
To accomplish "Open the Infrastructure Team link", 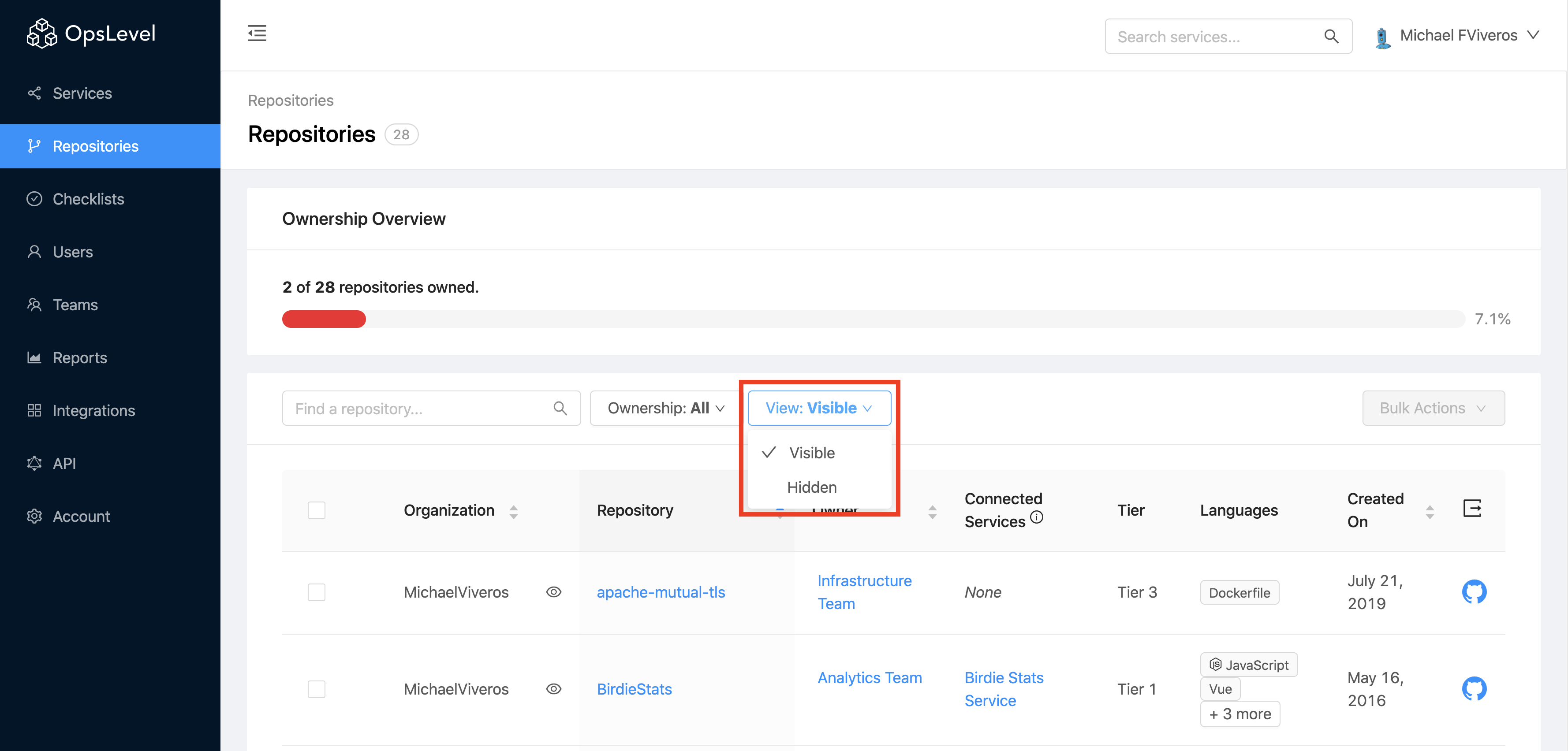I will (x=864, y=592).
